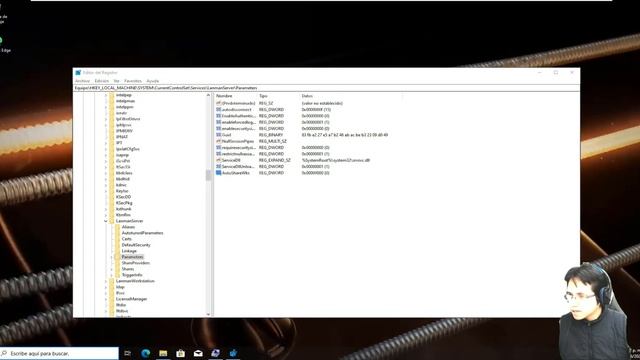Select the KSecPkg key
Screen dimensions: 640x360
[124, 203]
